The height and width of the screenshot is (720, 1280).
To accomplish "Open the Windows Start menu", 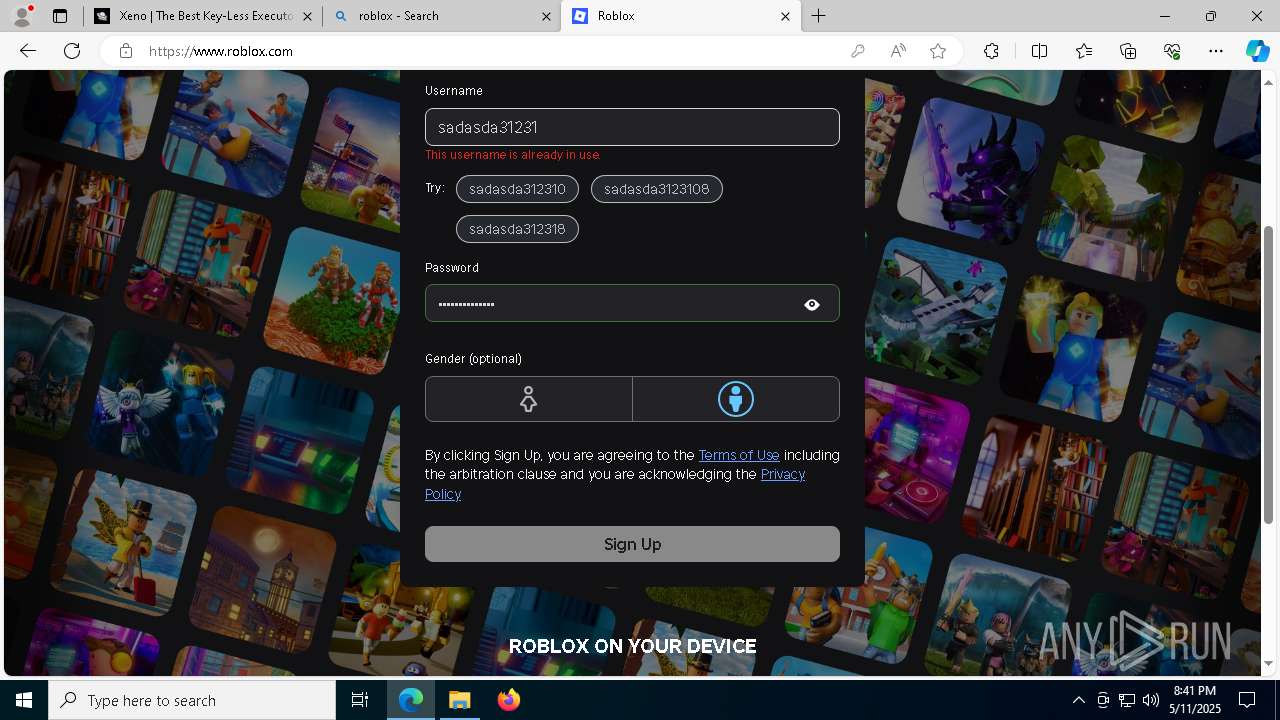I will coord(24,700).
